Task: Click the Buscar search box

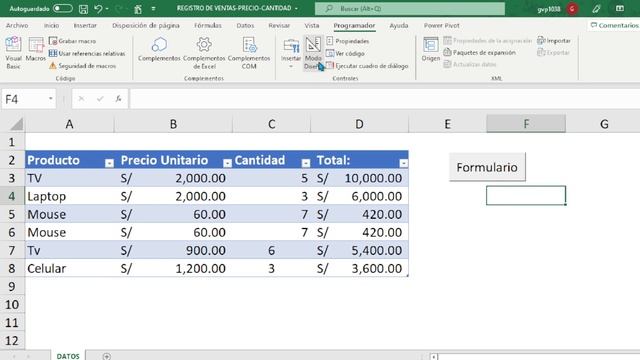Action: click(410, 9)
